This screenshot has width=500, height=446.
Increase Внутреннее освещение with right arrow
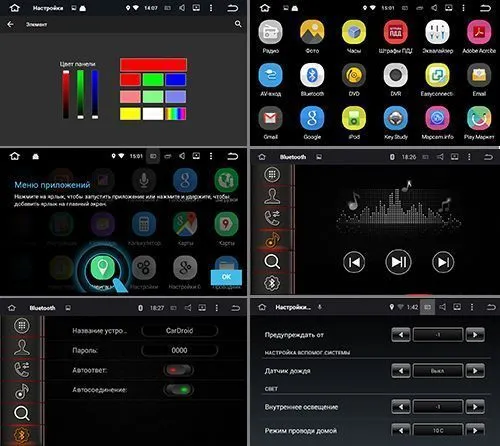tap(475, 407)
